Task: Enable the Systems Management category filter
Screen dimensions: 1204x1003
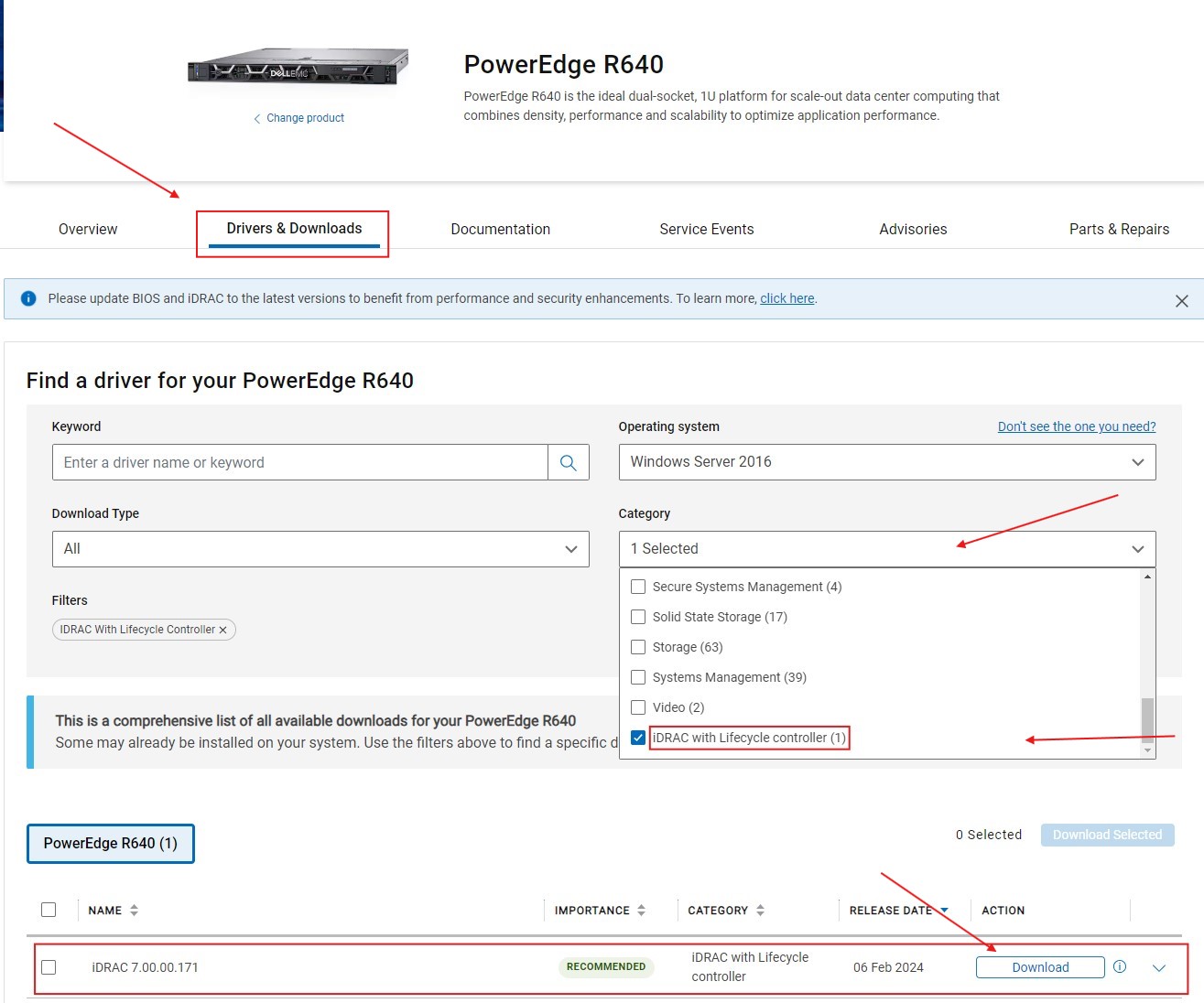Action: click(638, 677)
